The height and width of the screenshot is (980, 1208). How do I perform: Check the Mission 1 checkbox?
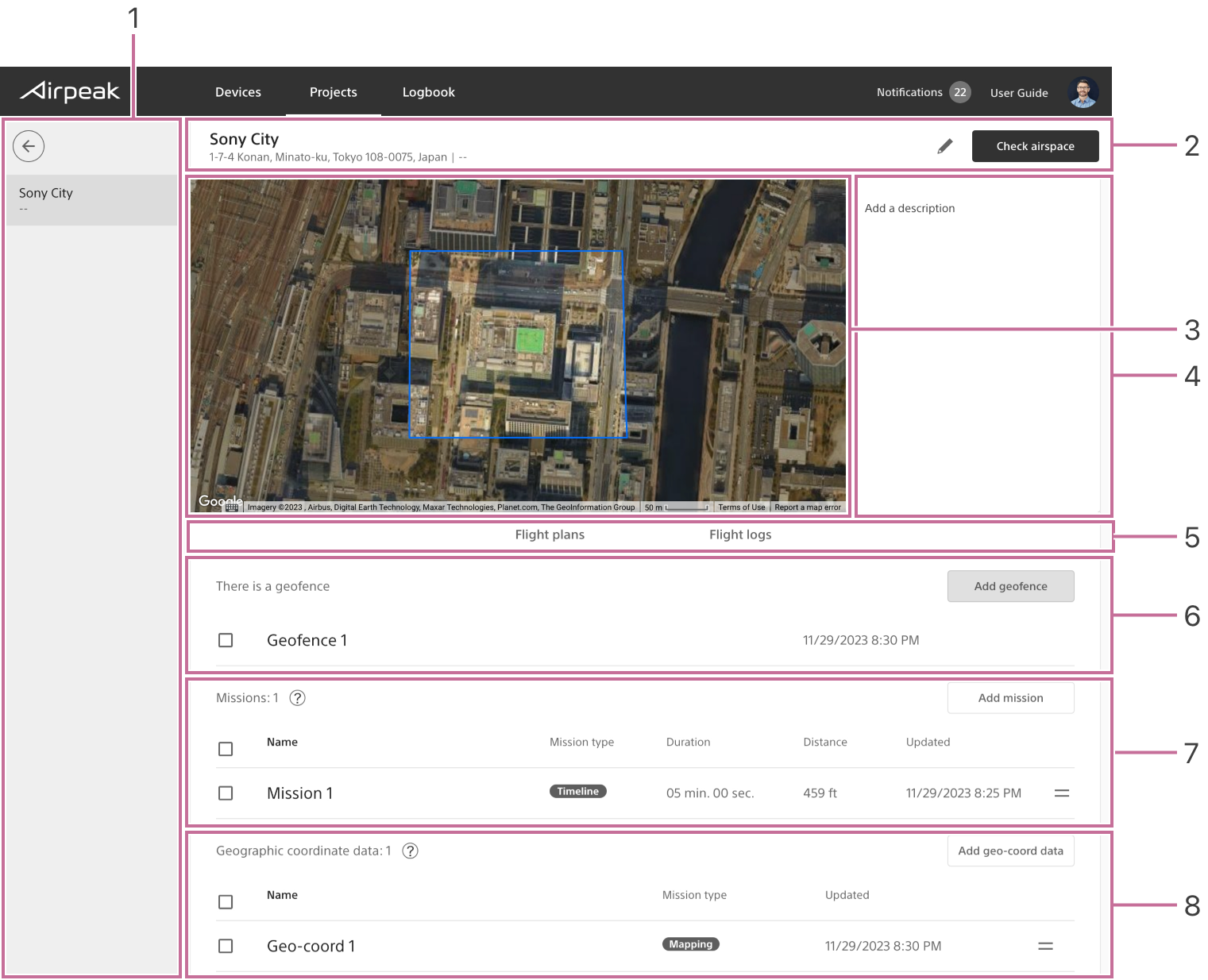pyautogui.click(x=226, y=793)
